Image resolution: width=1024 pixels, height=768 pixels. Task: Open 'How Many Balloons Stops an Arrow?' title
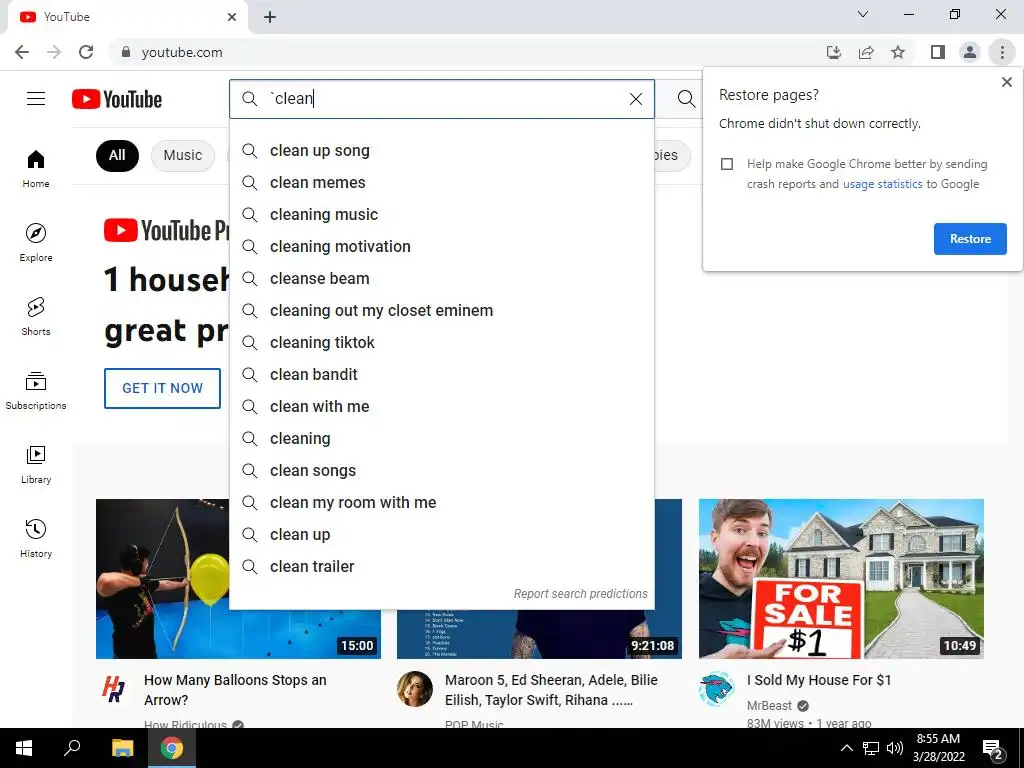[235, 690]
